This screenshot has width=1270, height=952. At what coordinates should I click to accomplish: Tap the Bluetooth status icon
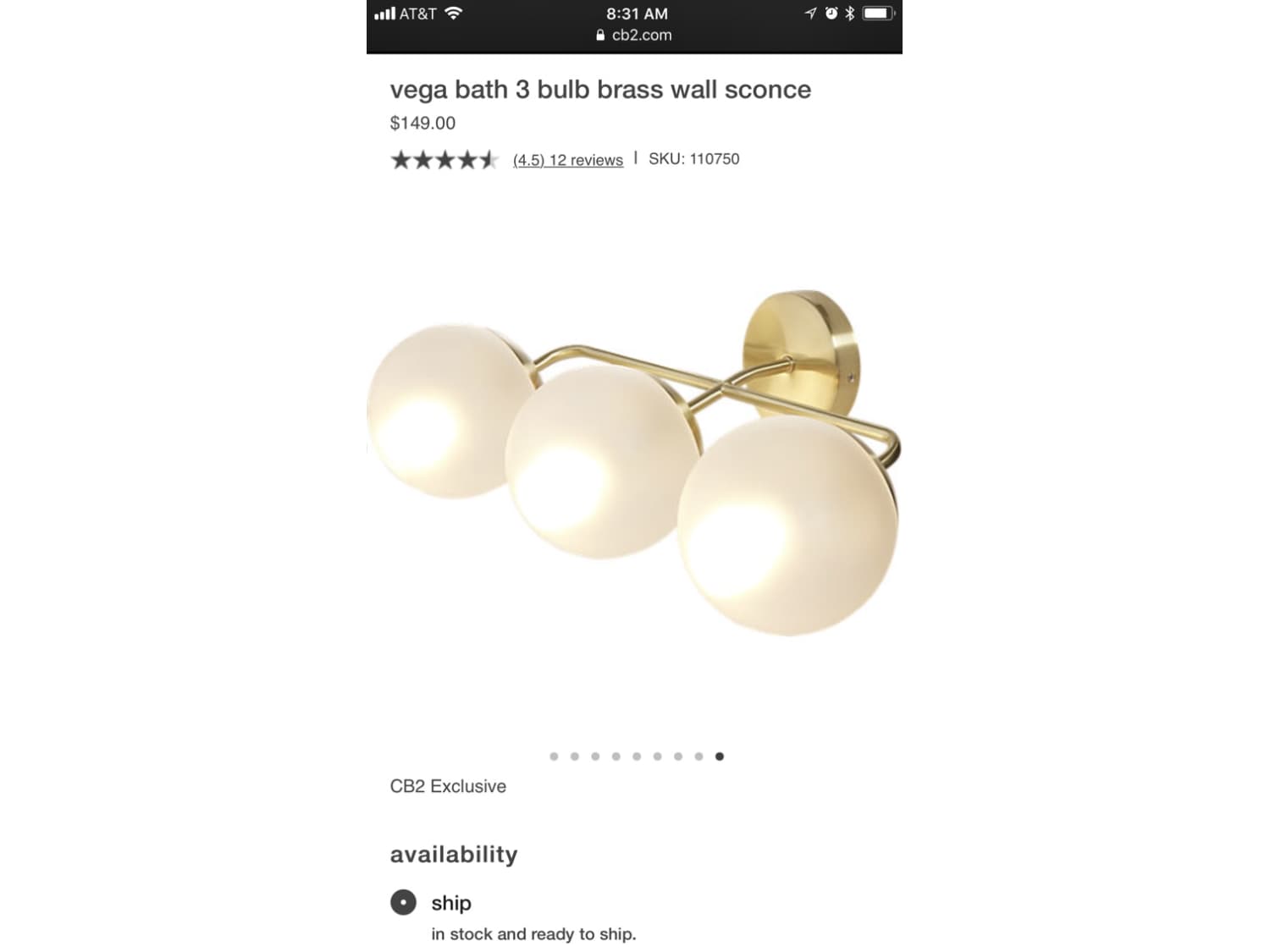tap(849, 14)
